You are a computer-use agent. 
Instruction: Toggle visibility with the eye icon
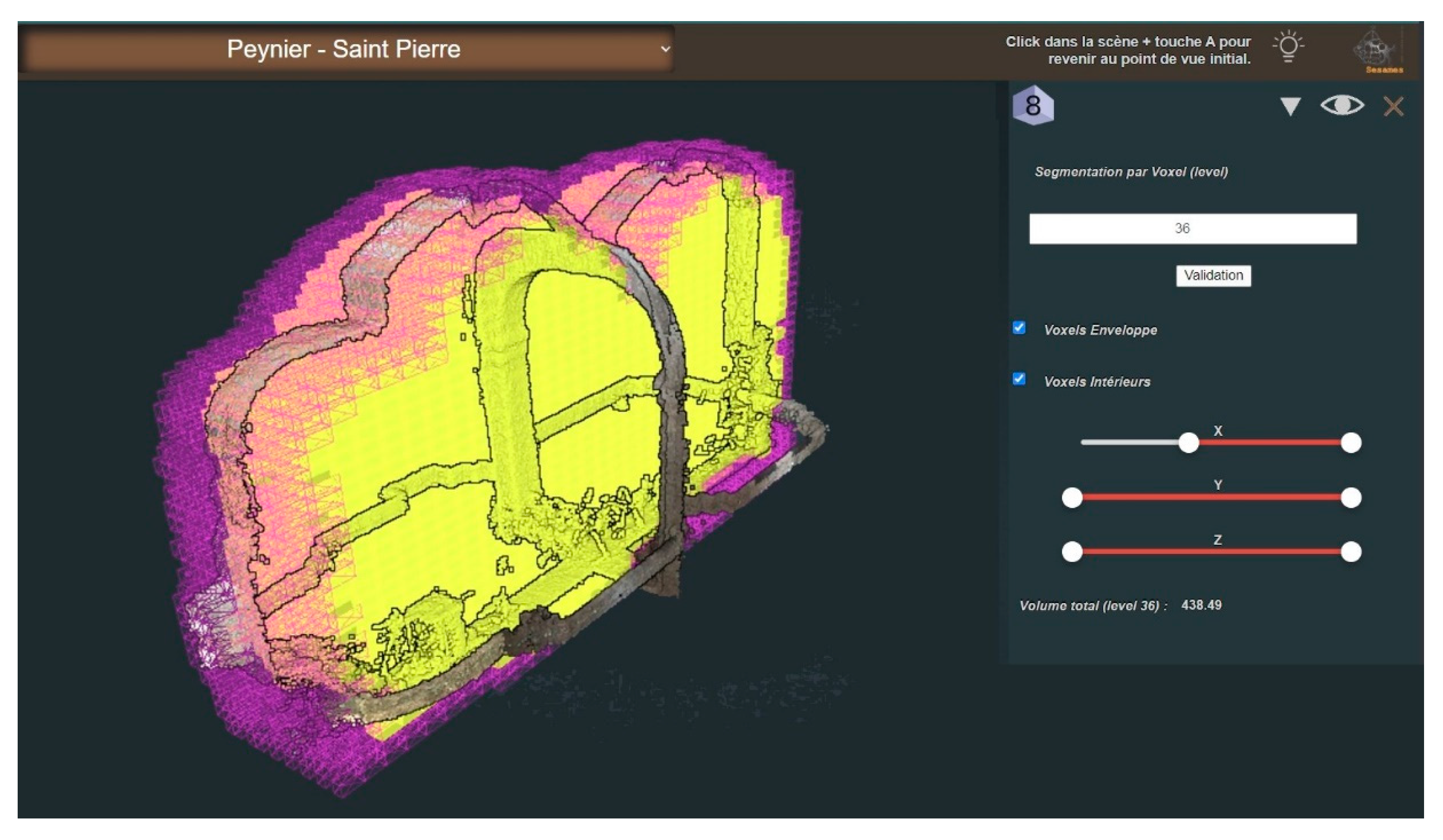pos(1342,106)
